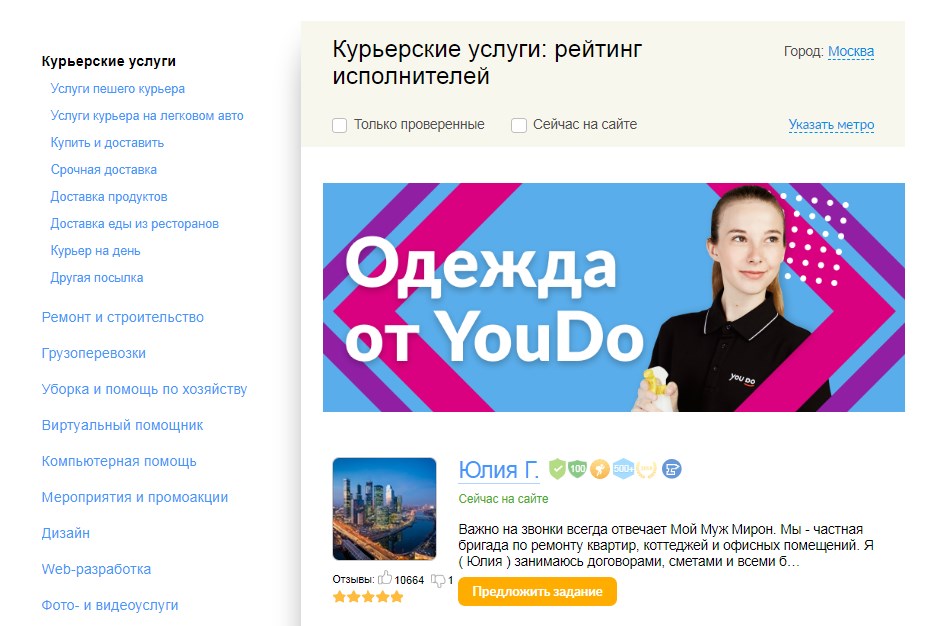
Task: Go to 'Доставка продуктов' subcategory
Action: pyautogui.click(x=109, y=197)
